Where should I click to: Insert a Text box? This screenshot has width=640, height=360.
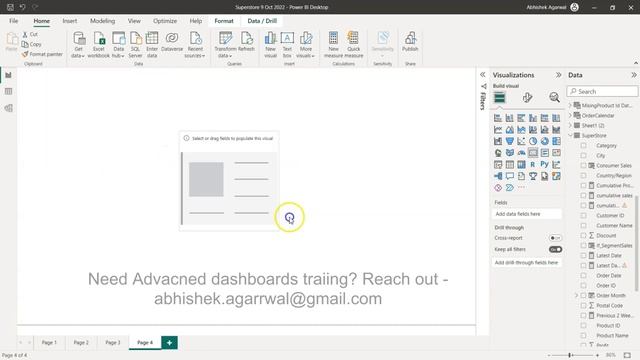tap(287, 45)
